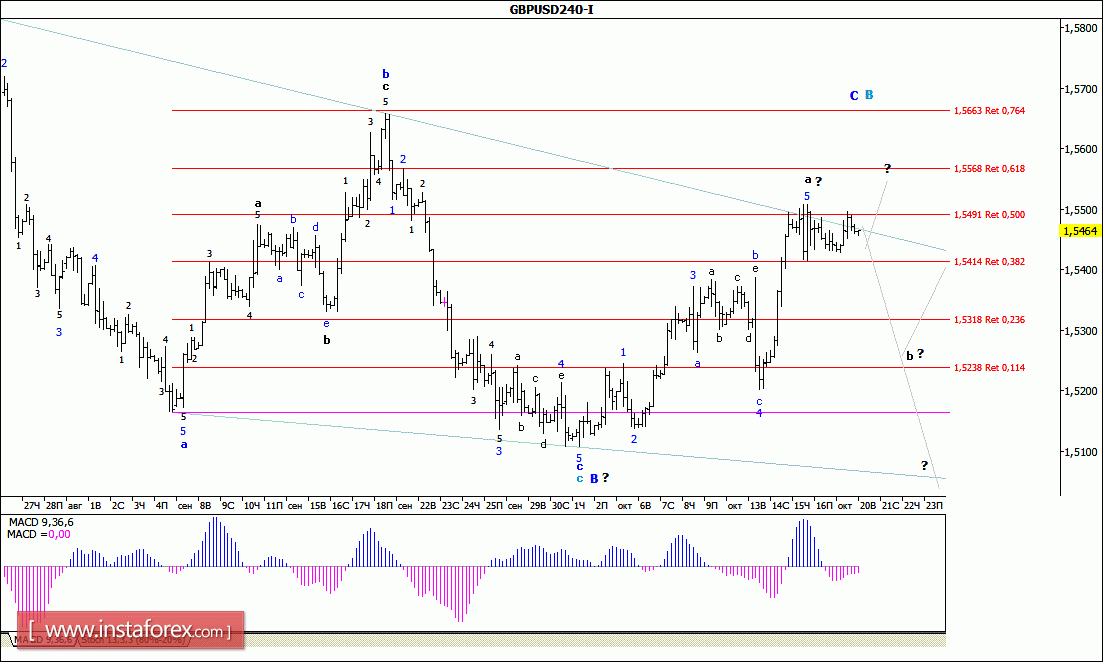Click the 11П date label
This screenshot has width=1103, height=662.
coord(274,505)
